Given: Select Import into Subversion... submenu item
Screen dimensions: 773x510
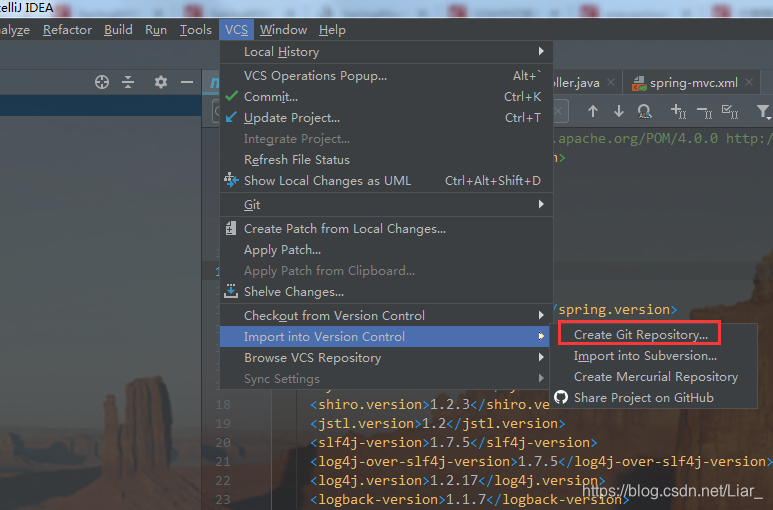Looking at the screenshot, I should click(x=654, y=356).
